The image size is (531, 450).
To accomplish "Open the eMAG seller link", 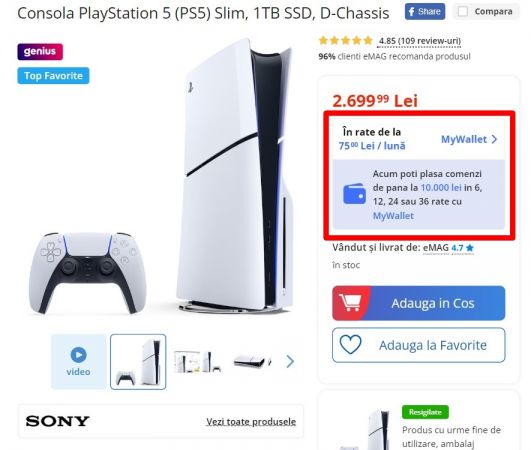I will click(x=436, y=248).
